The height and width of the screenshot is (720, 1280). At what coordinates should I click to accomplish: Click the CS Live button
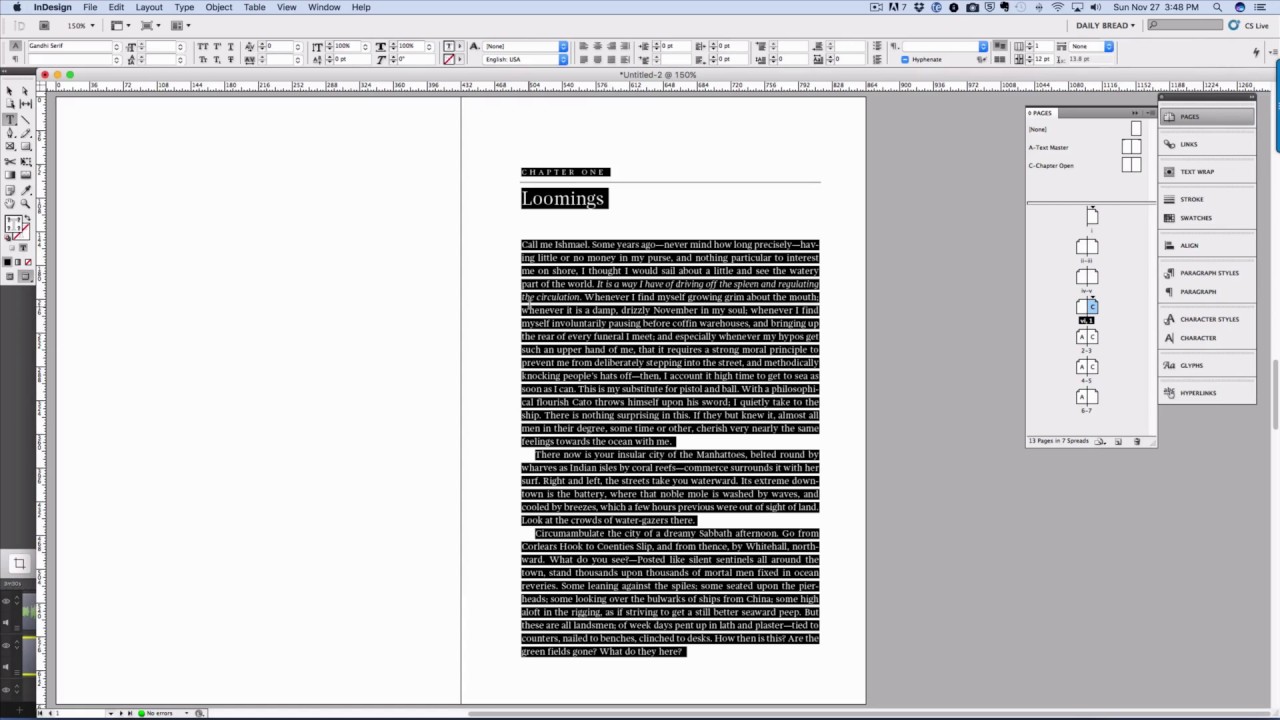[x=1249, y=25]
